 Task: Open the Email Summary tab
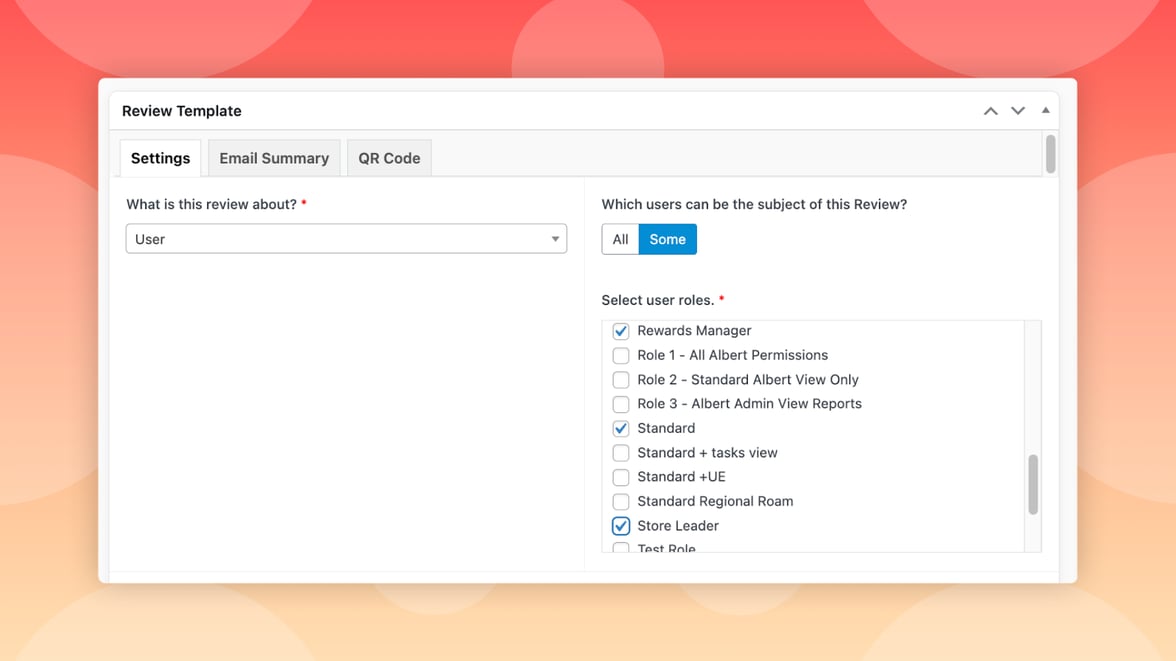point(274,158)
